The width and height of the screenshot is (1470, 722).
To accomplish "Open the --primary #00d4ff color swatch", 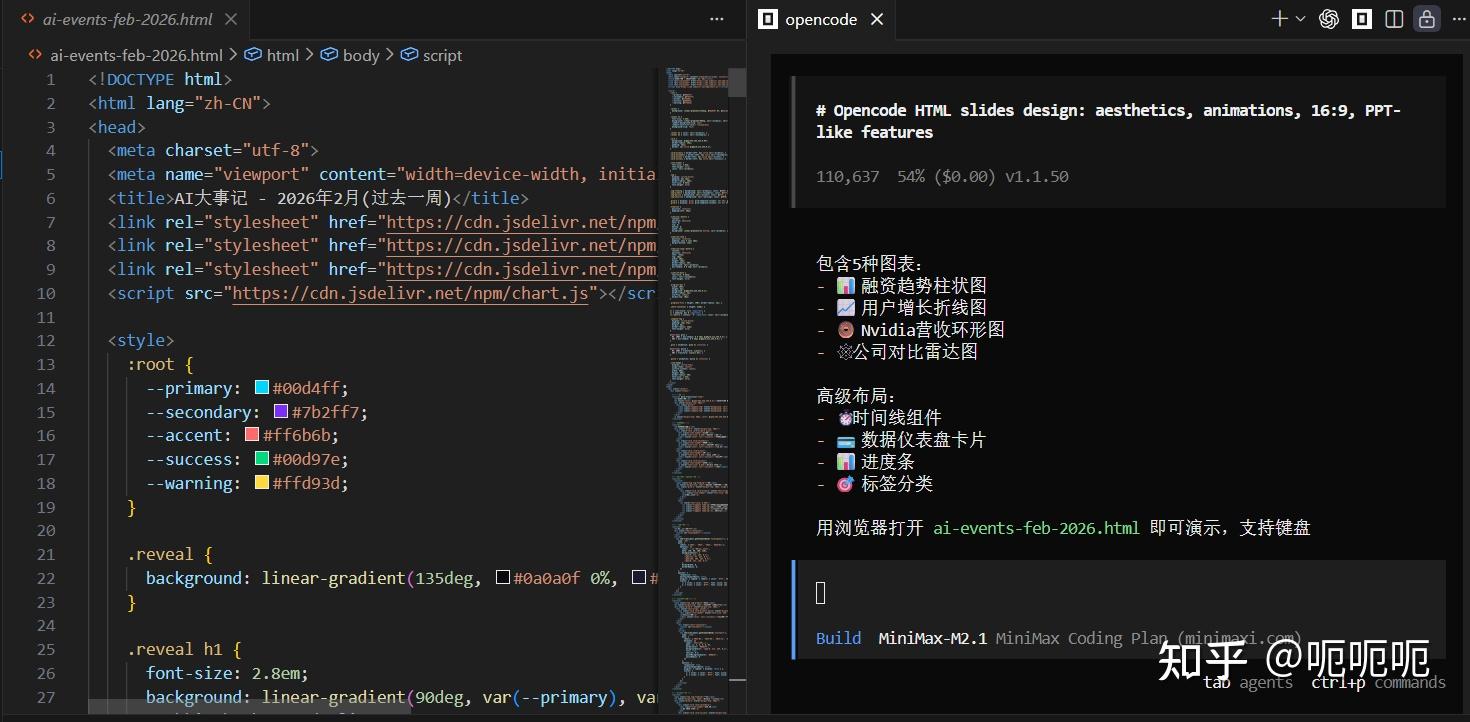I will (x=262, y=388).
